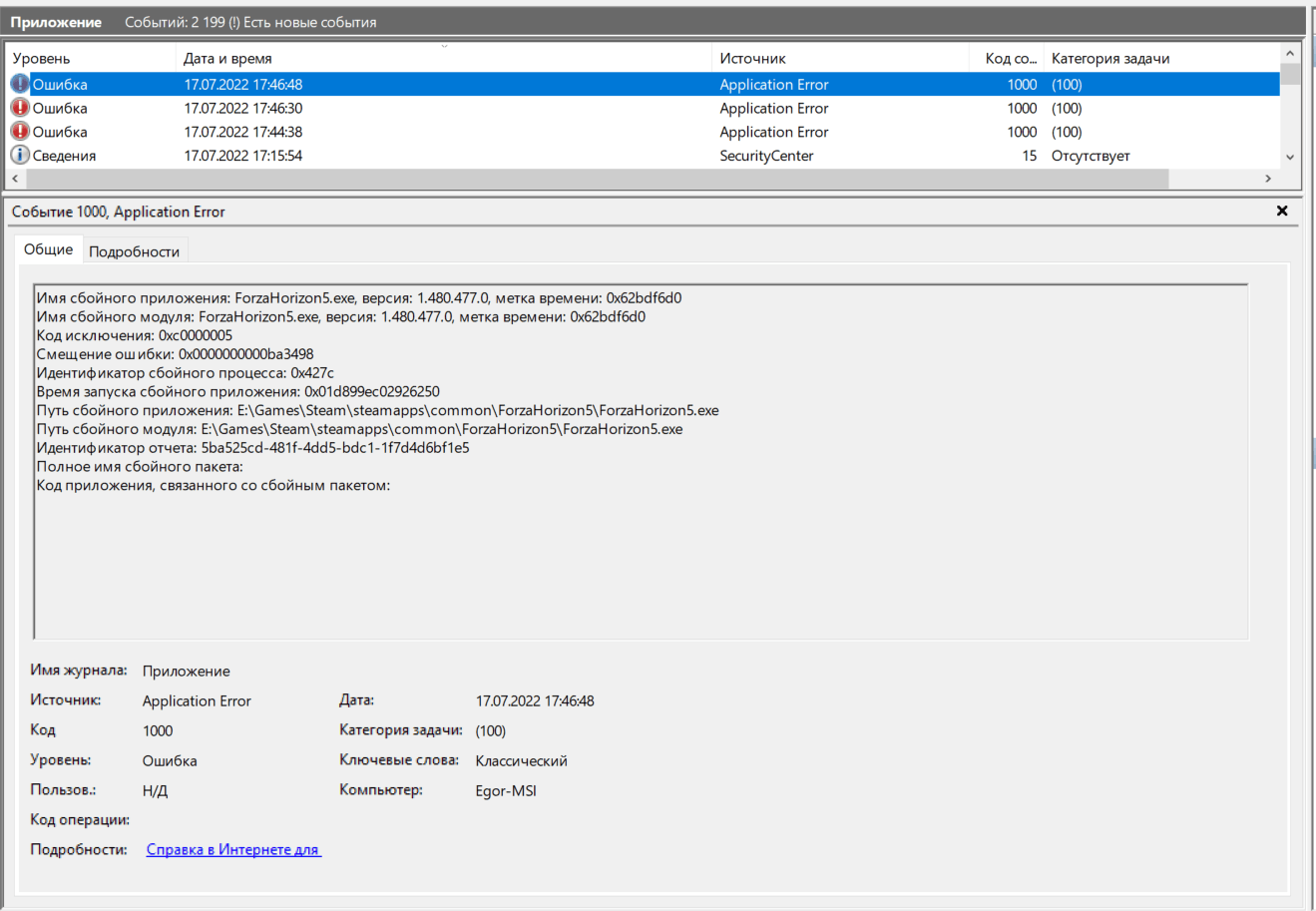Screen dimensions: 1316x911
Task: Sort by Код события column header
Action: pyautogui.click(x=1006, y=59)
